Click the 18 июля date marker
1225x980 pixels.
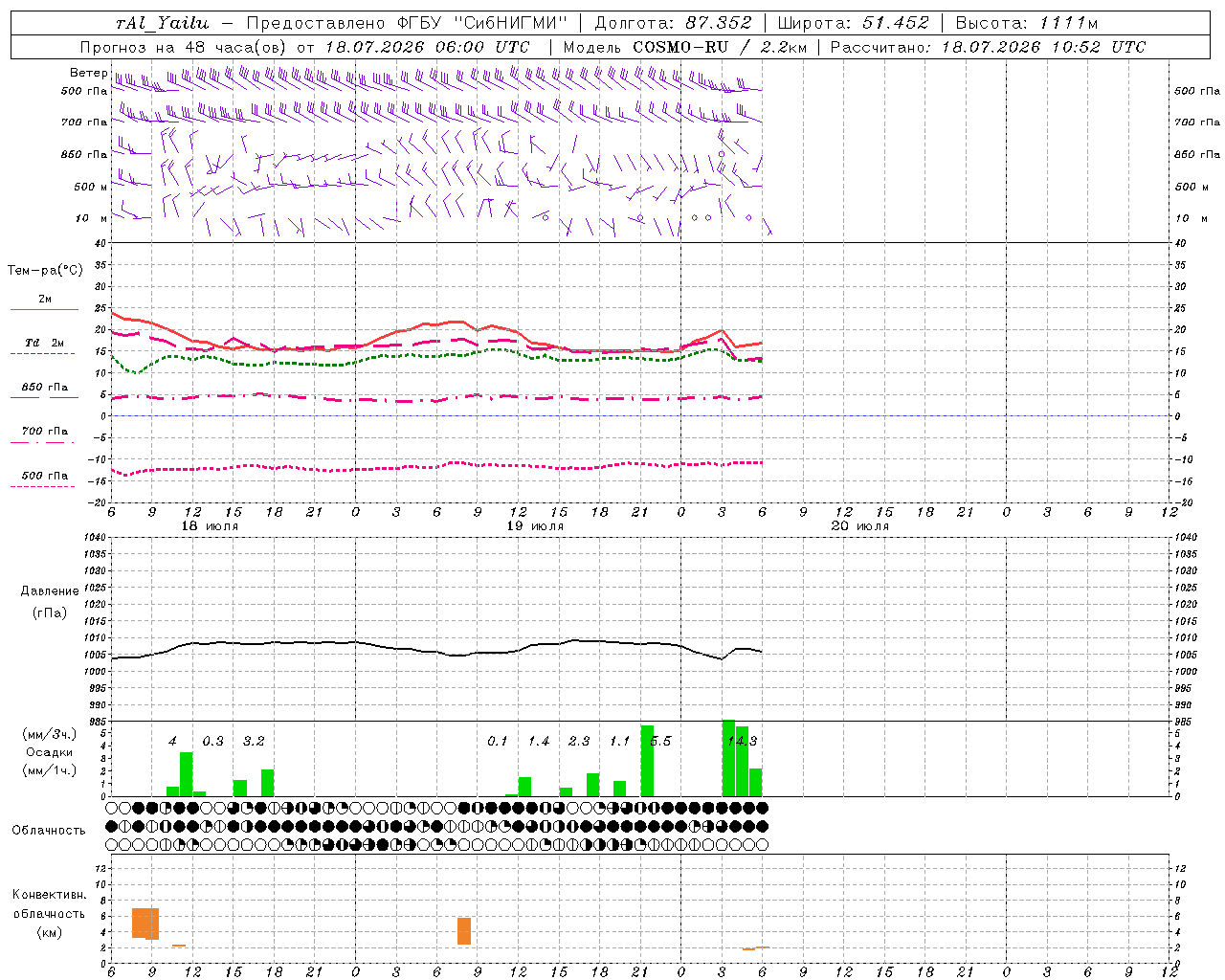(x=210, y=526)
